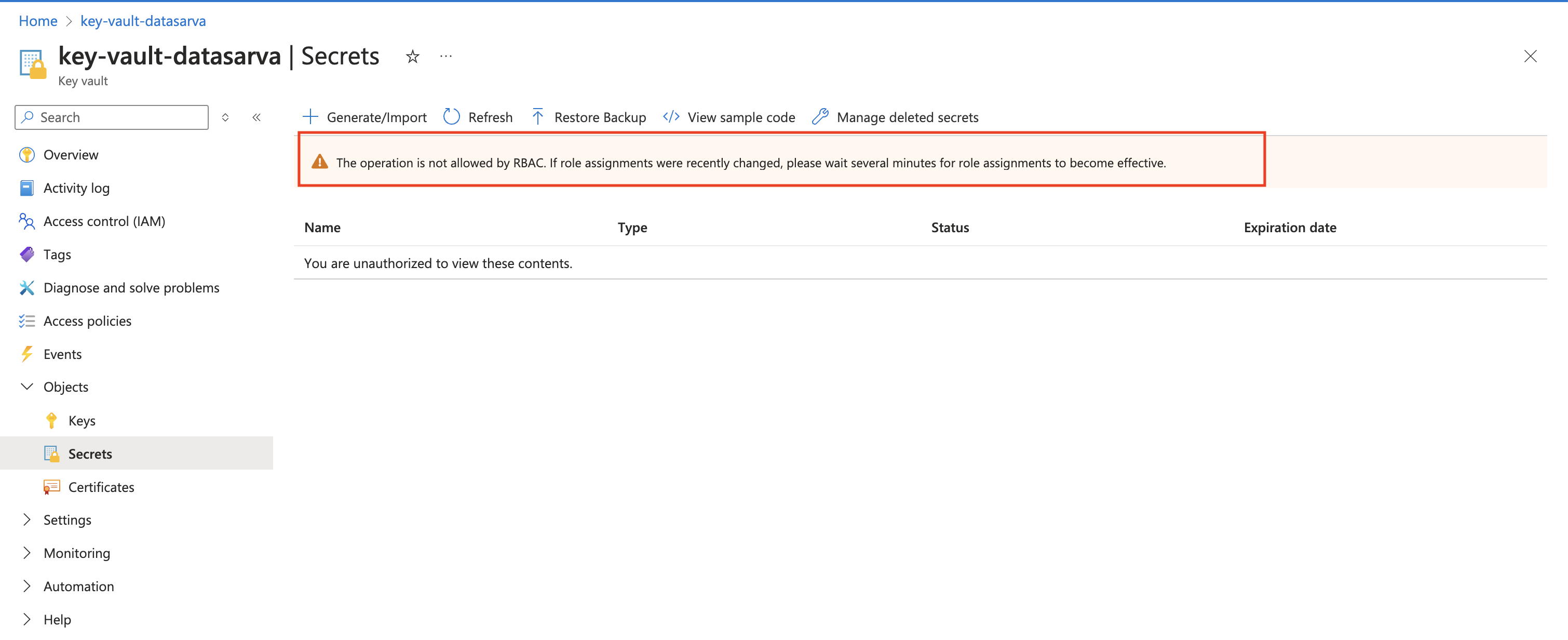Click View sample code button
This screenshot has width=1568, height=640.
tap(728, 117)
